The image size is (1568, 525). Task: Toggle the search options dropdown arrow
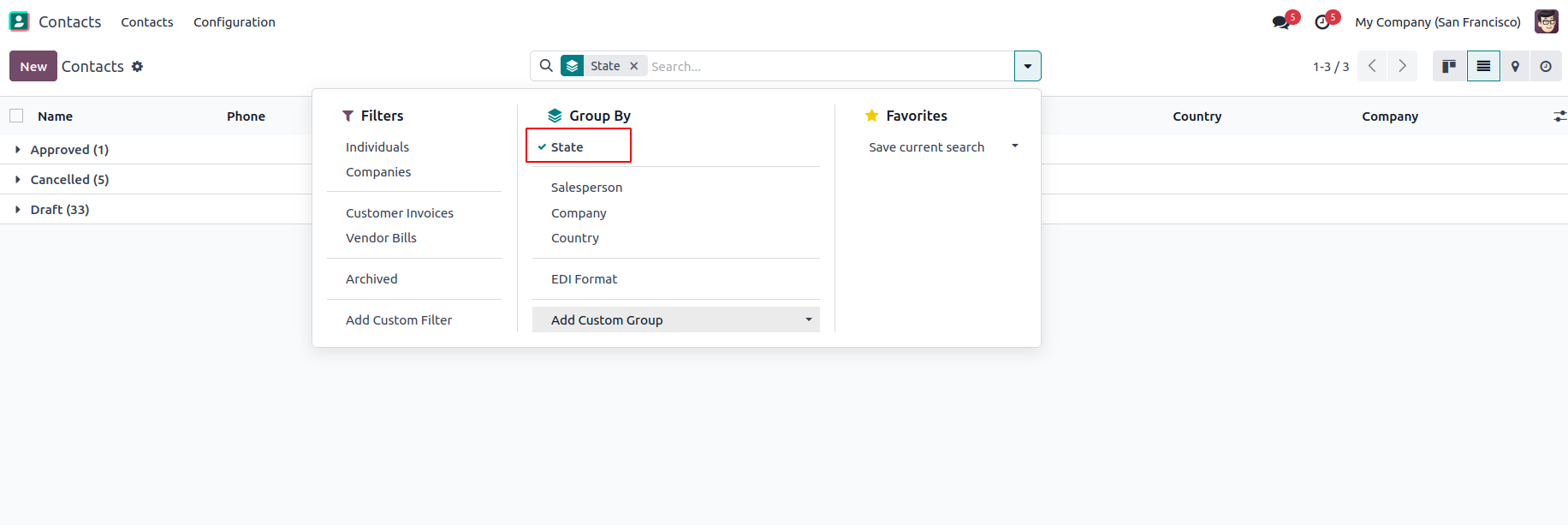1027,66
